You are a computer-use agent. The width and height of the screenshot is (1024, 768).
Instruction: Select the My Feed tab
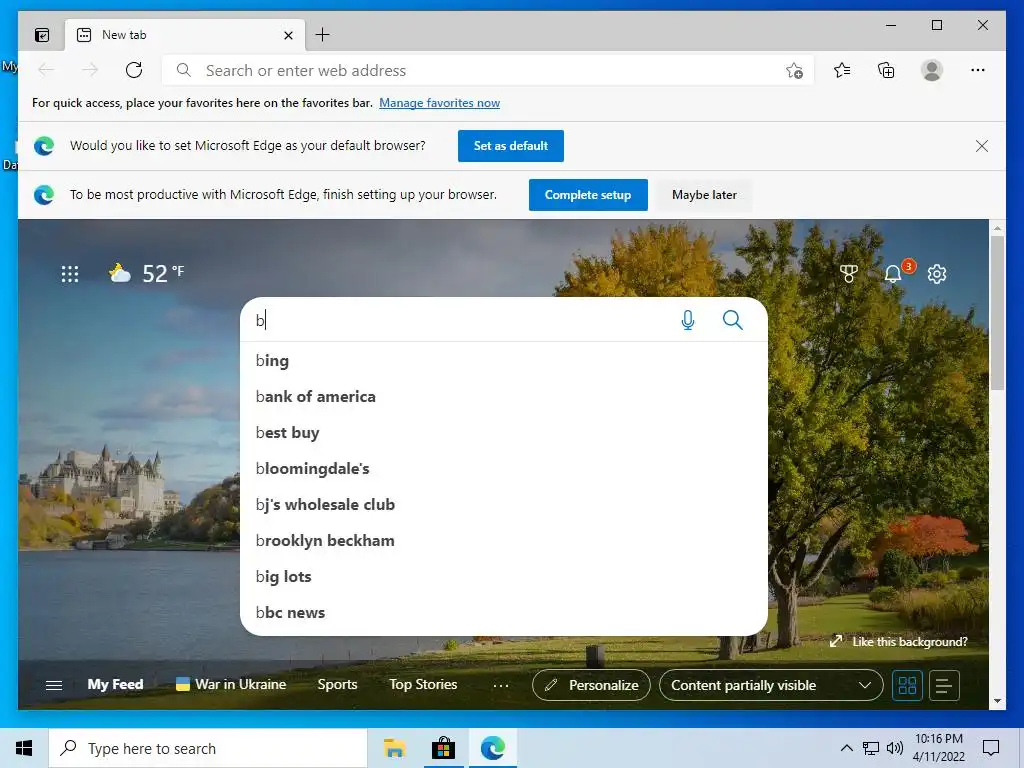pos(115,684)
